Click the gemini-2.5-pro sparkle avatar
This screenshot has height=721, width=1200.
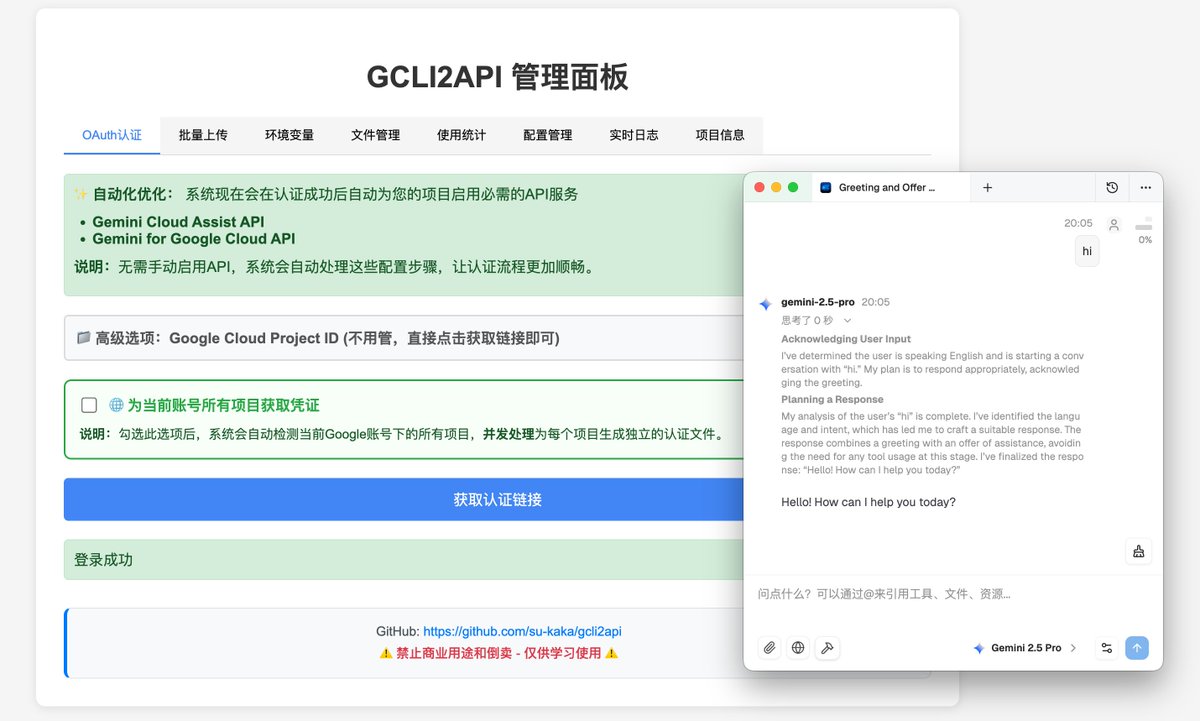765,304
